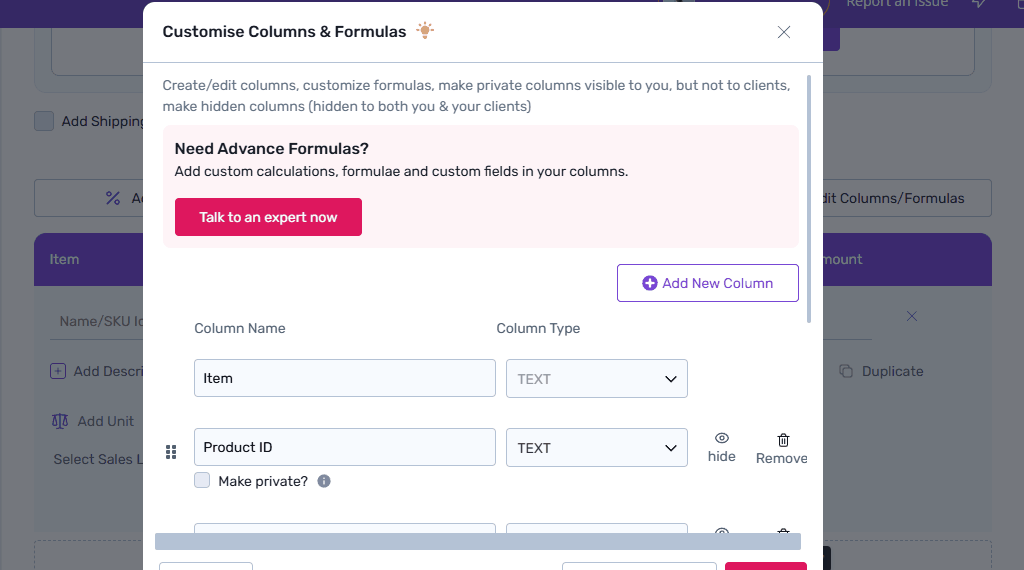Enable the Make private checkbox

tap(202, 481)
